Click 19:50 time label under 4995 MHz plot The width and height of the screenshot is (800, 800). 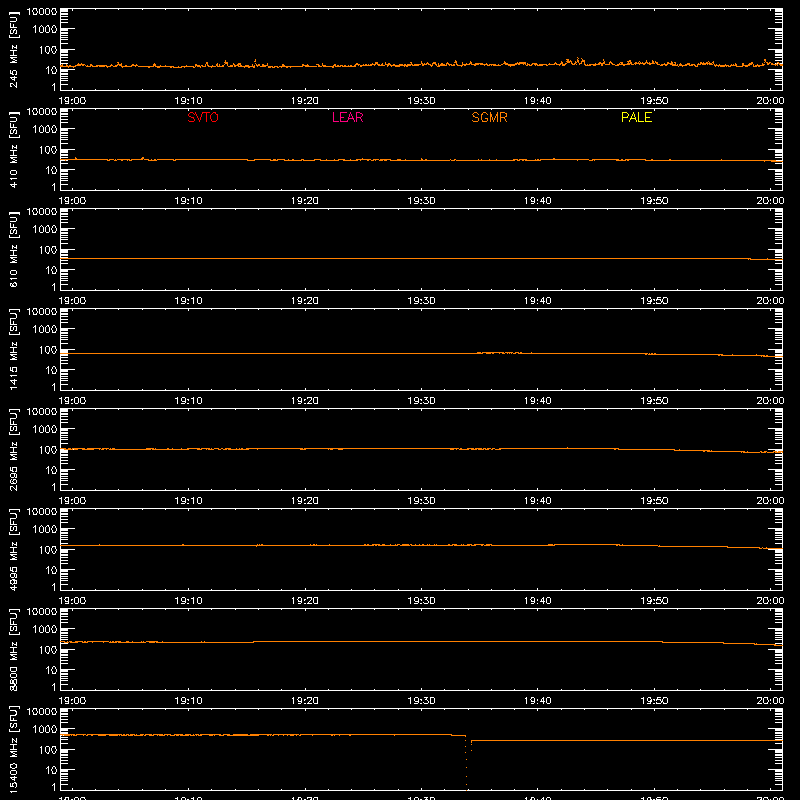click(654, 601)
